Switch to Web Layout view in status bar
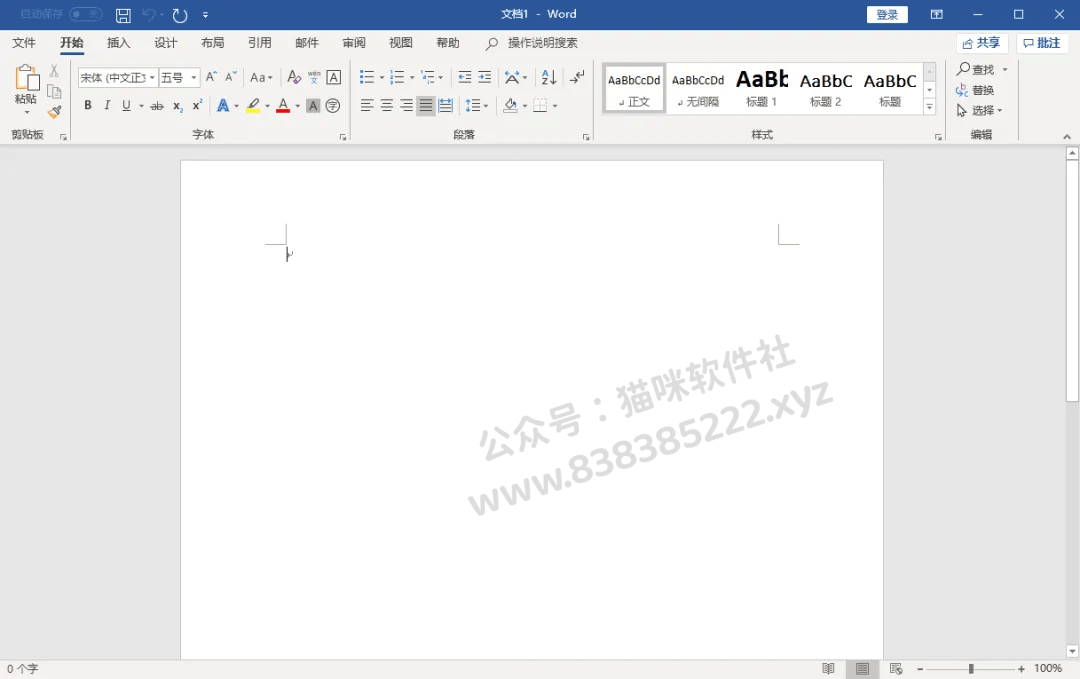The width and height of the screenshot is (1080, 679). click(895, 669)
